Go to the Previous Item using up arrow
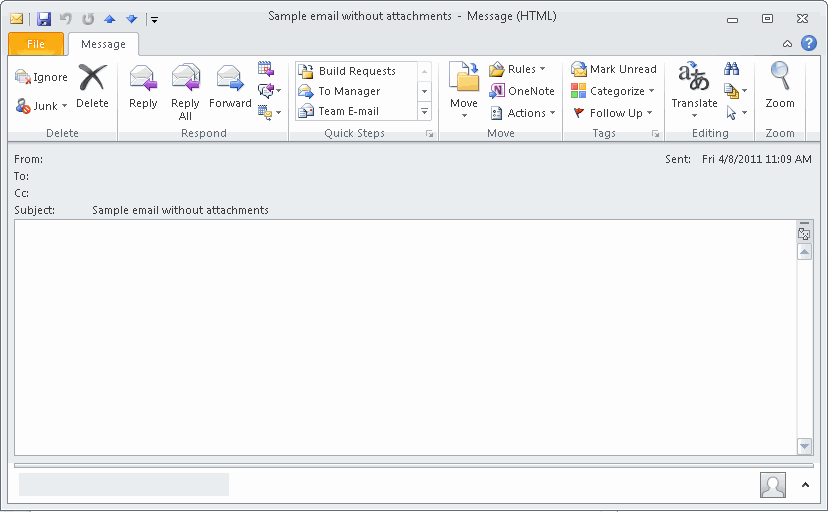 (109, 20)
